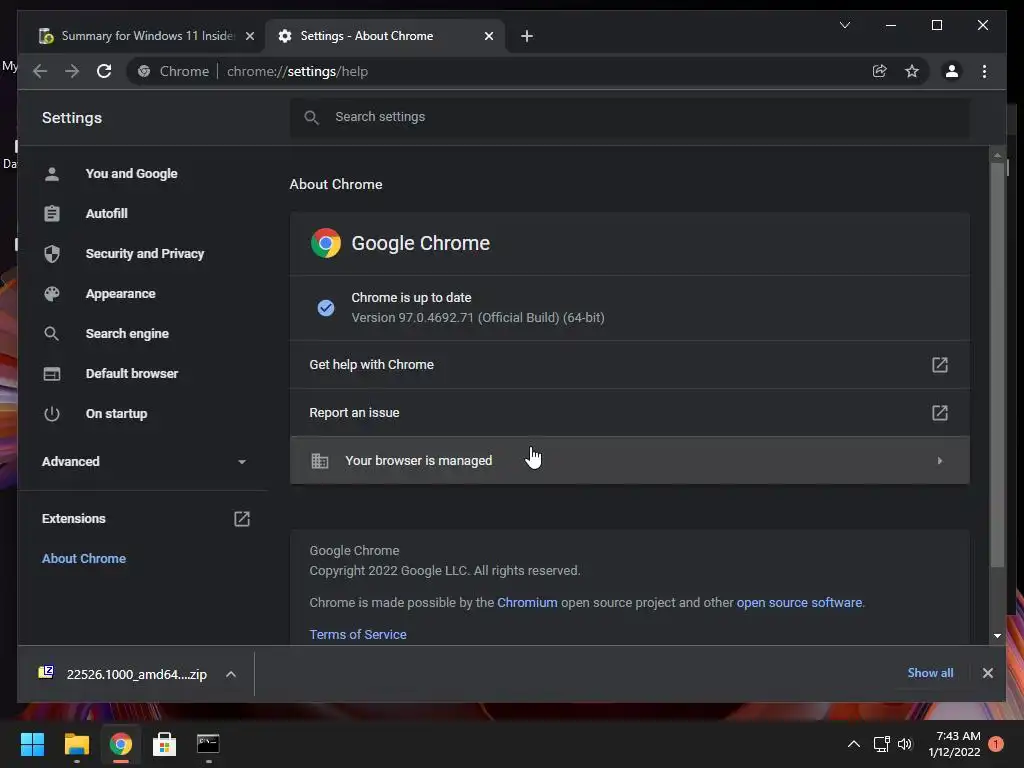Screen dimensions: 1024x768
Task: Open Appearance settings section
Action: (x=120, y=294)
